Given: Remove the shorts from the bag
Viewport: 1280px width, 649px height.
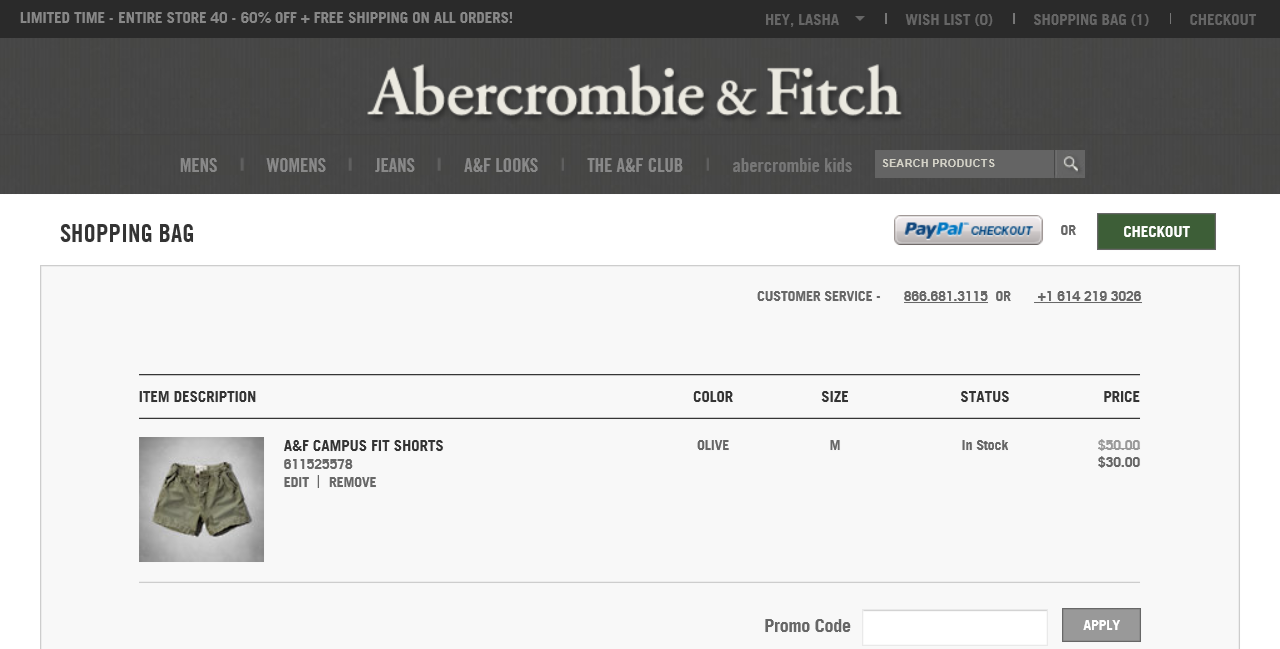Looking at the screenshot, I should tap(352, 482).
